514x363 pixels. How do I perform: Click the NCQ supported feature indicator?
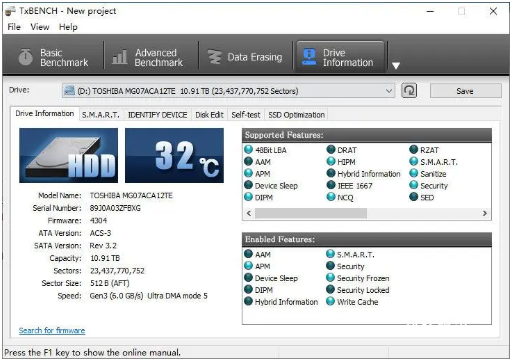coord(331,197)
